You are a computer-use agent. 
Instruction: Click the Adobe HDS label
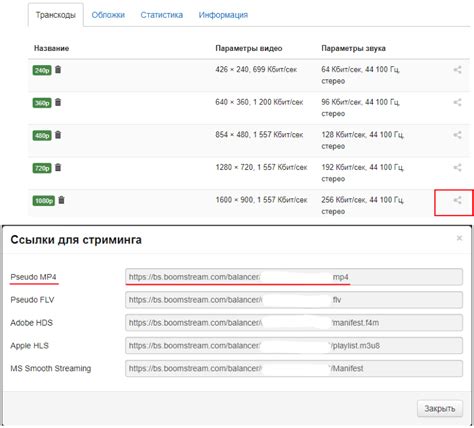[32, 323]
